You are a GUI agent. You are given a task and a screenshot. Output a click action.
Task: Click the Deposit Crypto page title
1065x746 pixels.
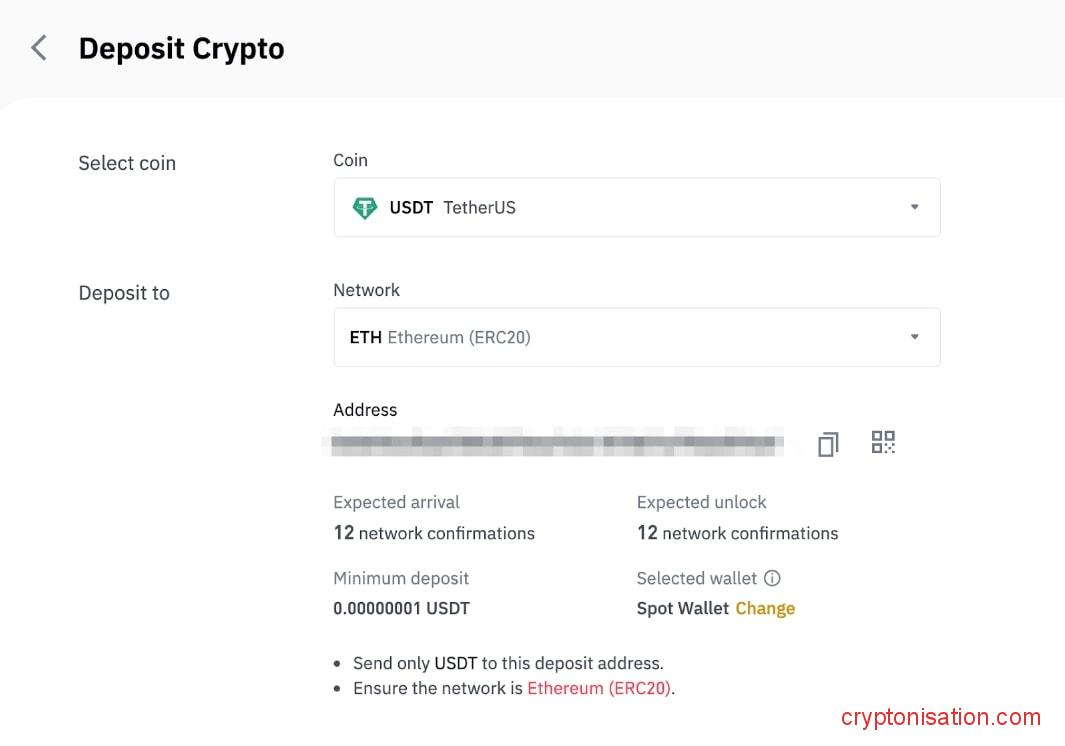pyautogui.click(x=181, y=49)
